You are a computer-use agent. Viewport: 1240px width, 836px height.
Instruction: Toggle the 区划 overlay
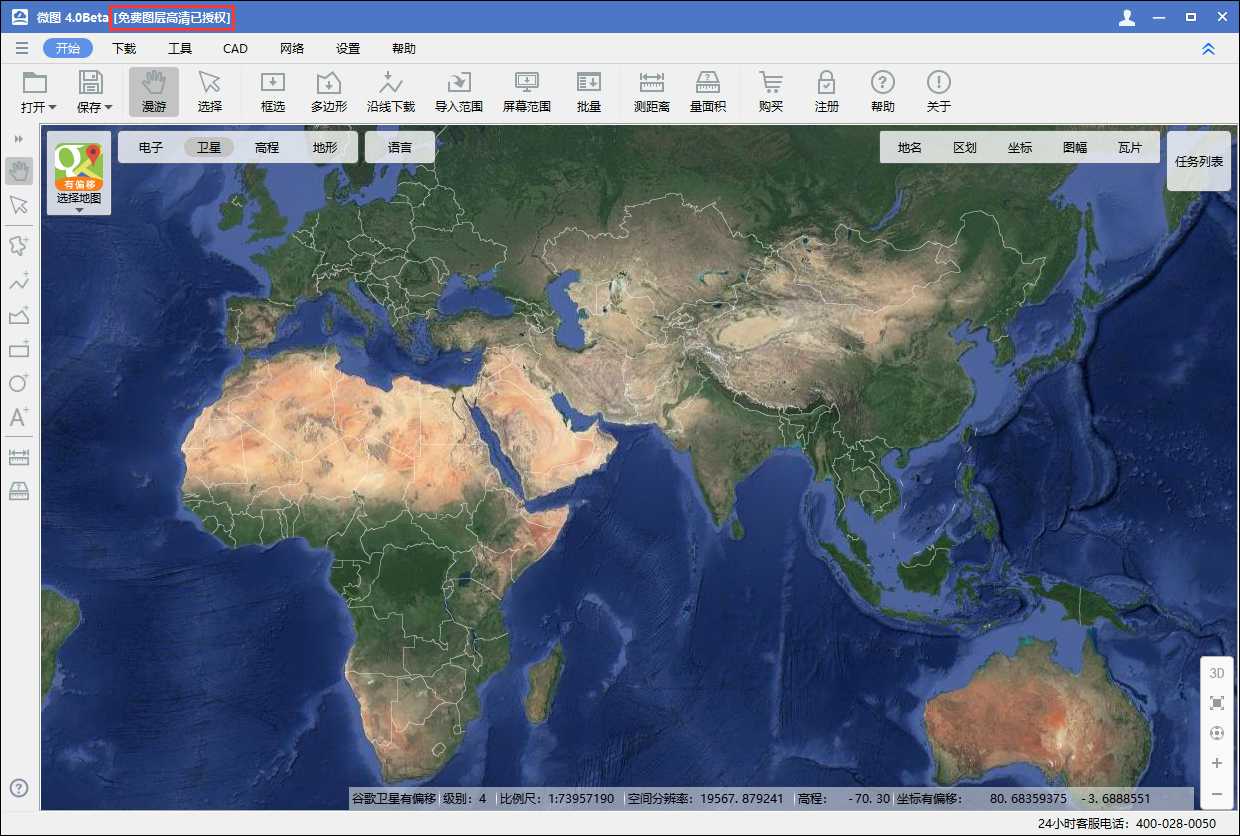pyautogui.click(x=965, y=147)
